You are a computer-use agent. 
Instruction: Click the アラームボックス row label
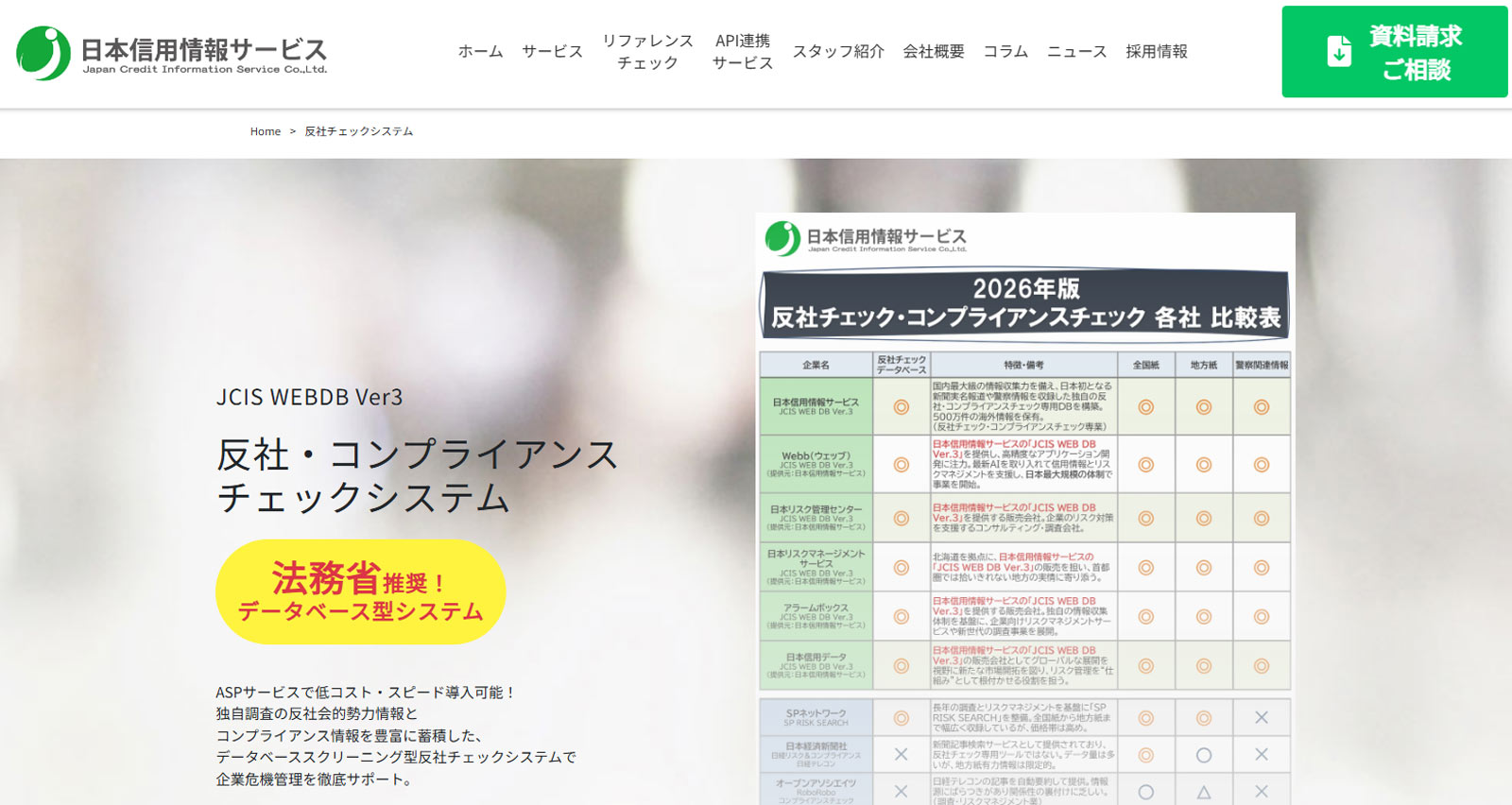point(816,616)
